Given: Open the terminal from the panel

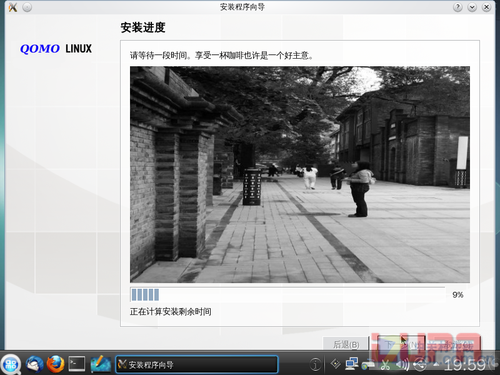Looking at the screenshot, I should [77, 364].
